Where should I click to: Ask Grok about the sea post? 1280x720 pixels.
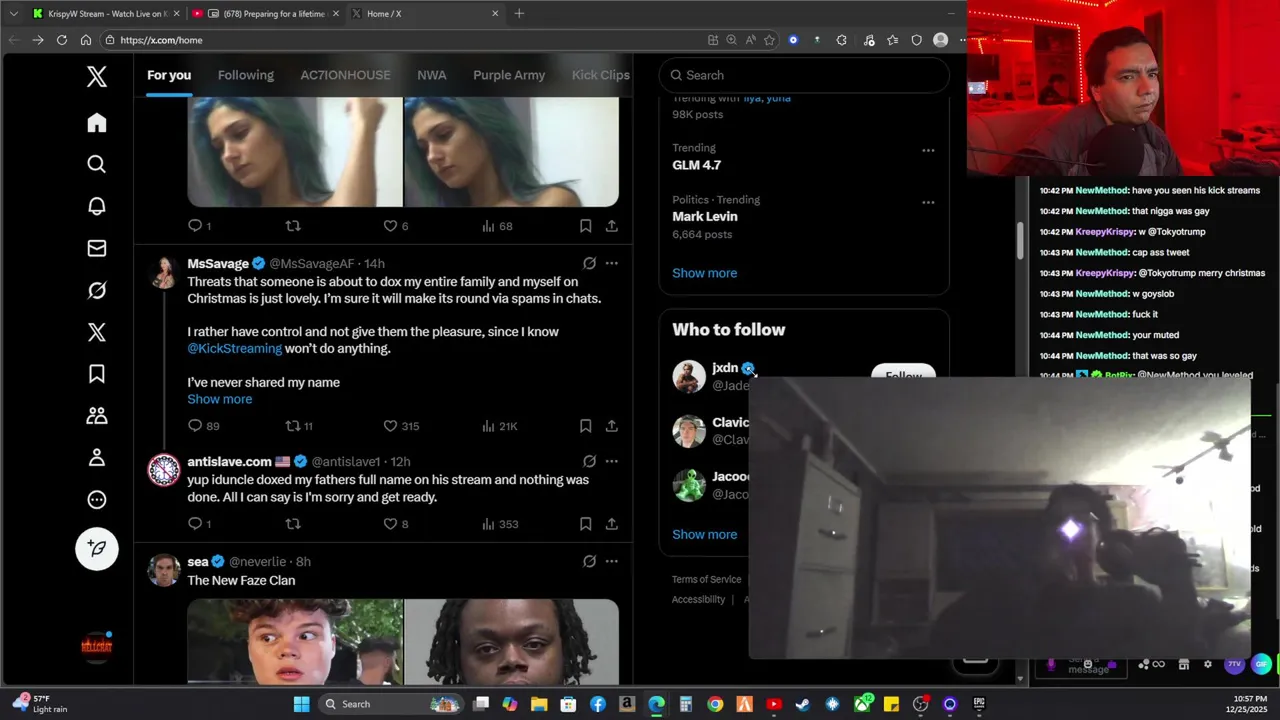tap(589, 562)
